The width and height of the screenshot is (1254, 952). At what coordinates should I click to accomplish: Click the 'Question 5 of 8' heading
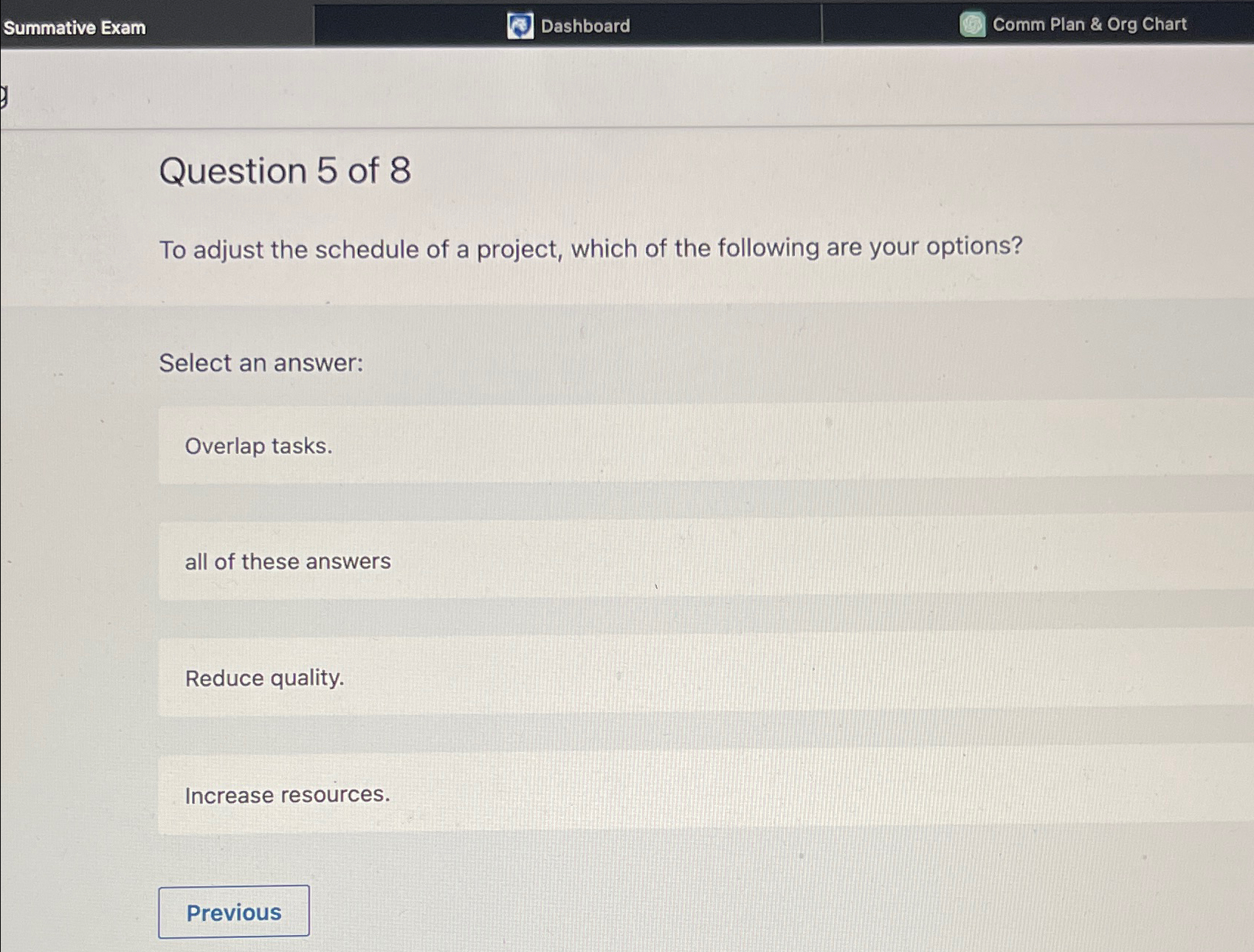click(284, 171)
